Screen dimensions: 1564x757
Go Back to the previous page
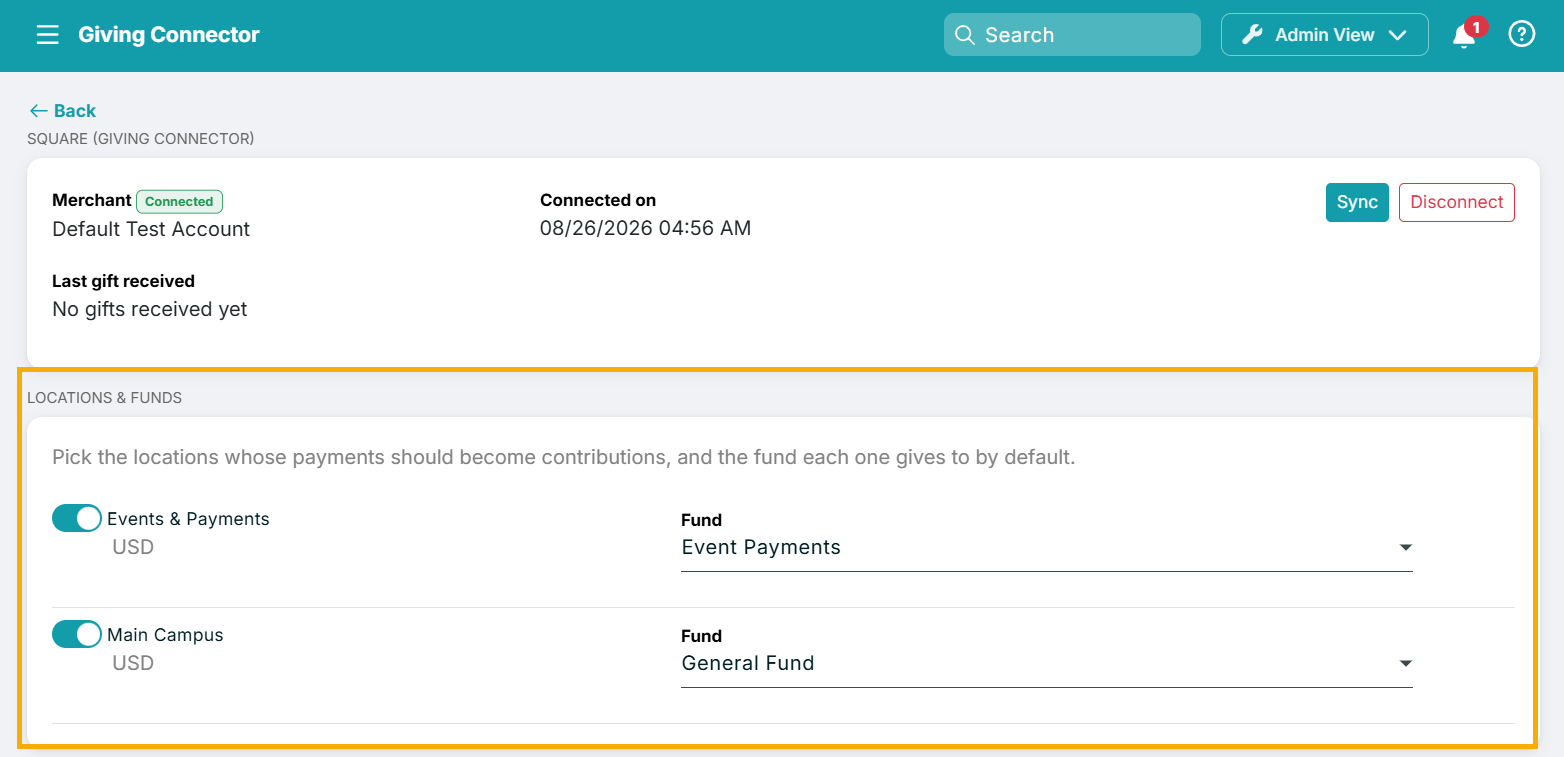tap(63, 111)
